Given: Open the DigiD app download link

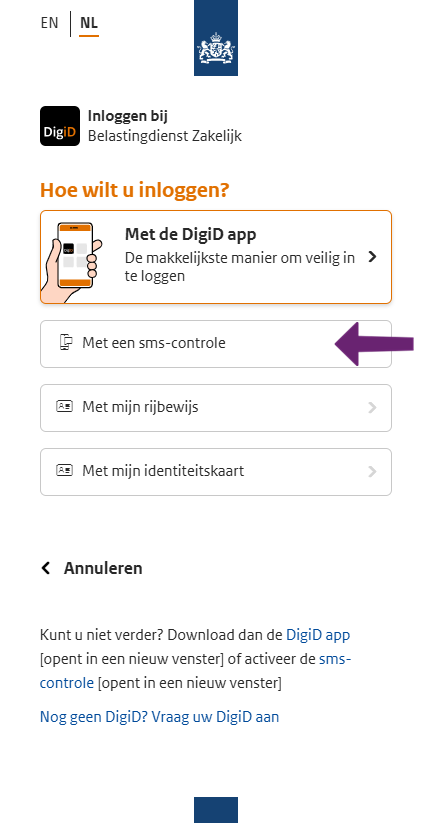Looking at the screenshot, I should click(x=318, y=635).
